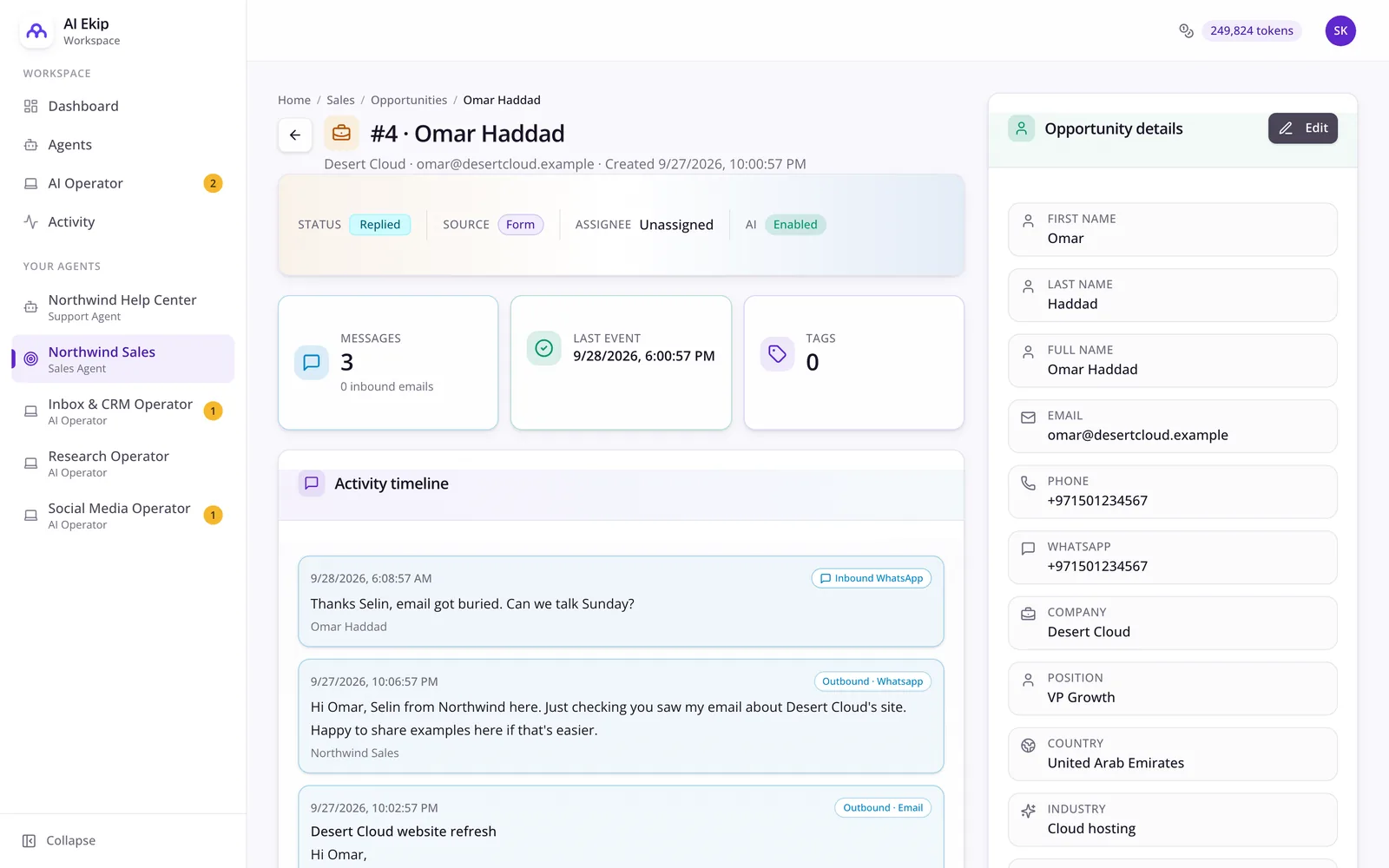Click the Position field VP Growth
This screenshot has width=1389, height=868.
click(x=1173, y=689)
